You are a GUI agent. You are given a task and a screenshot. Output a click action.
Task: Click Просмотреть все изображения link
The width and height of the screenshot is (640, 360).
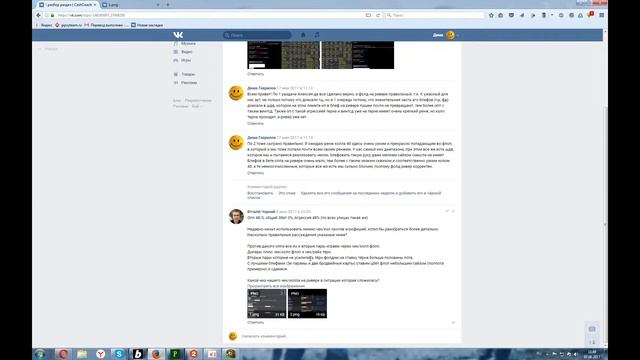coord(276,286)
